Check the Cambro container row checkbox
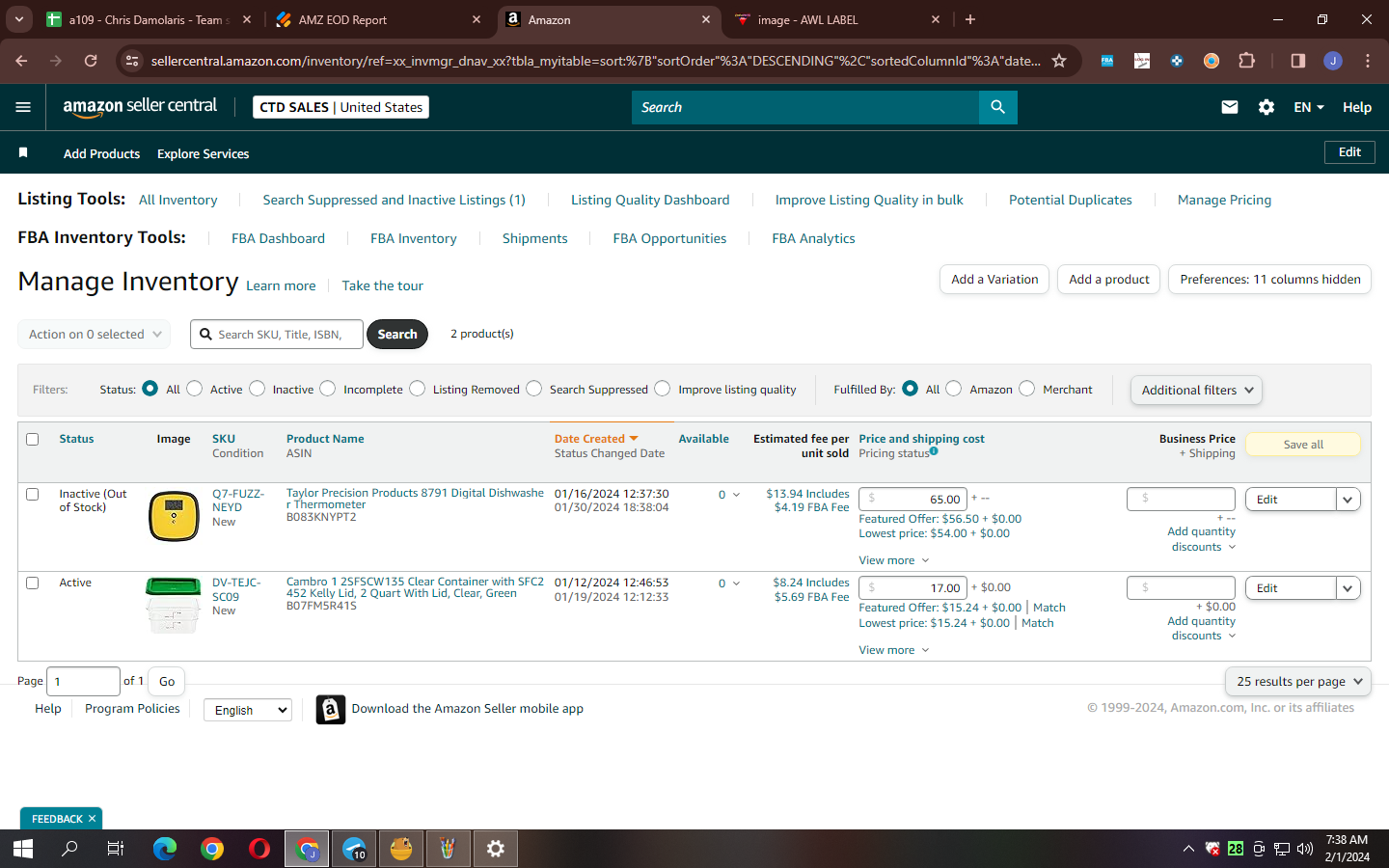Viewport: 1389px width, 868px height. (33, 583)
